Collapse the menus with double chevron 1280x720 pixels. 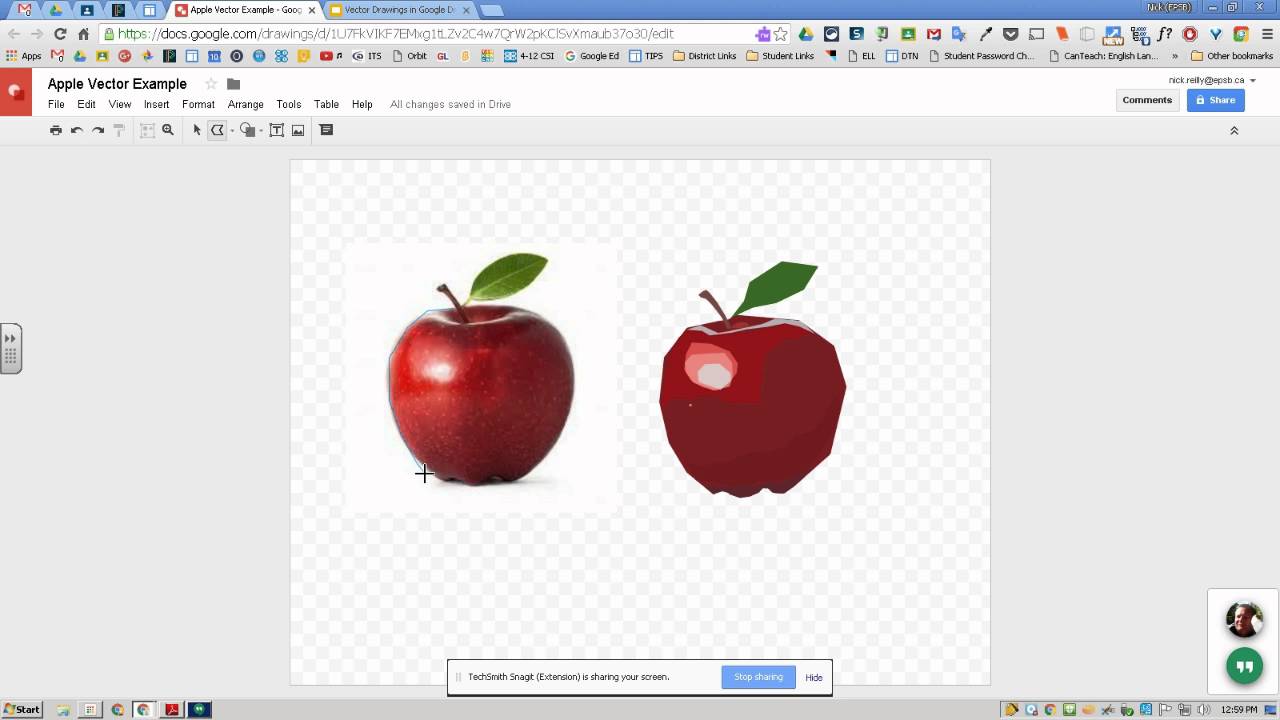(x=1234, y=131)
